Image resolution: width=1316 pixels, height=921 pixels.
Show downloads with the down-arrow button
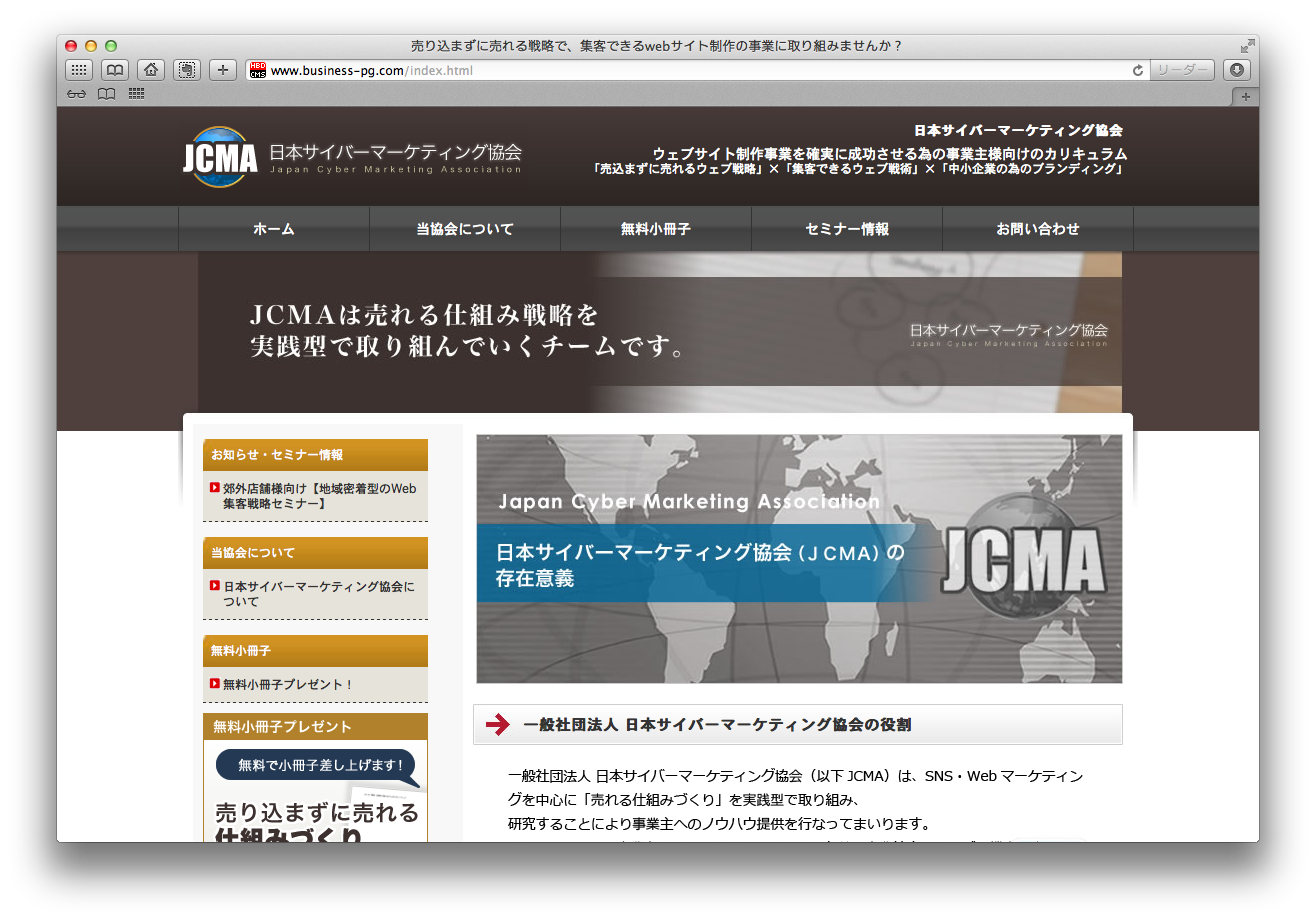tap(1237, 70)
